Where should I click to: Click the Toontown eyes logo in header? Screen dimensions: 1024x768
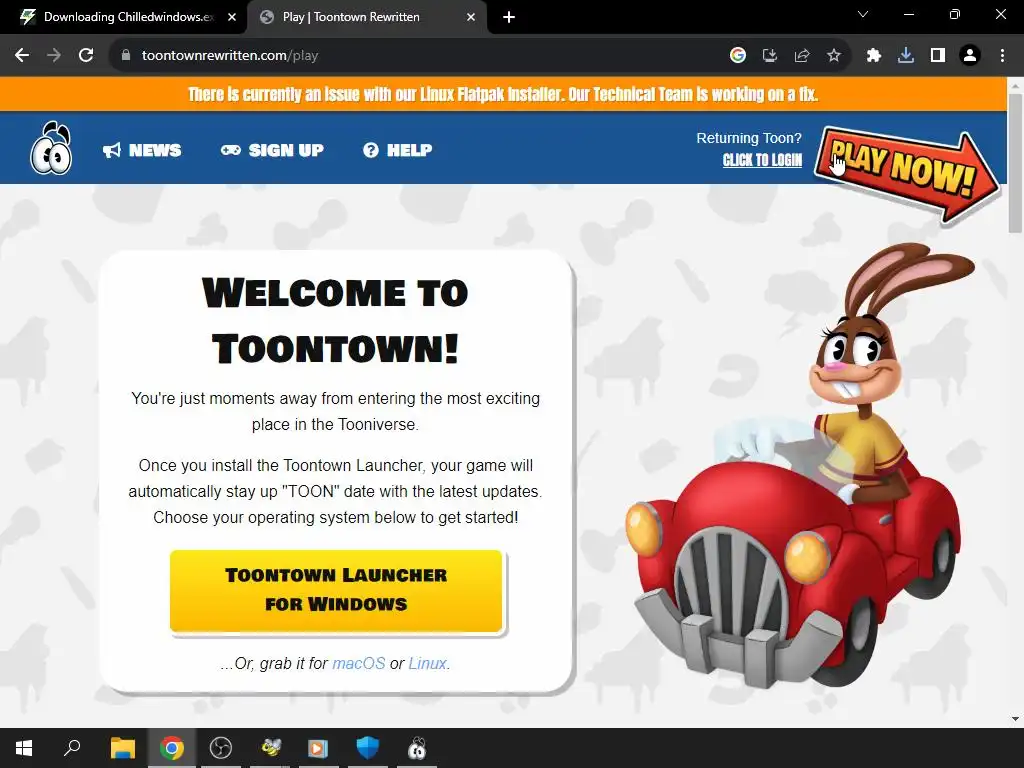(x=51, y=148)
